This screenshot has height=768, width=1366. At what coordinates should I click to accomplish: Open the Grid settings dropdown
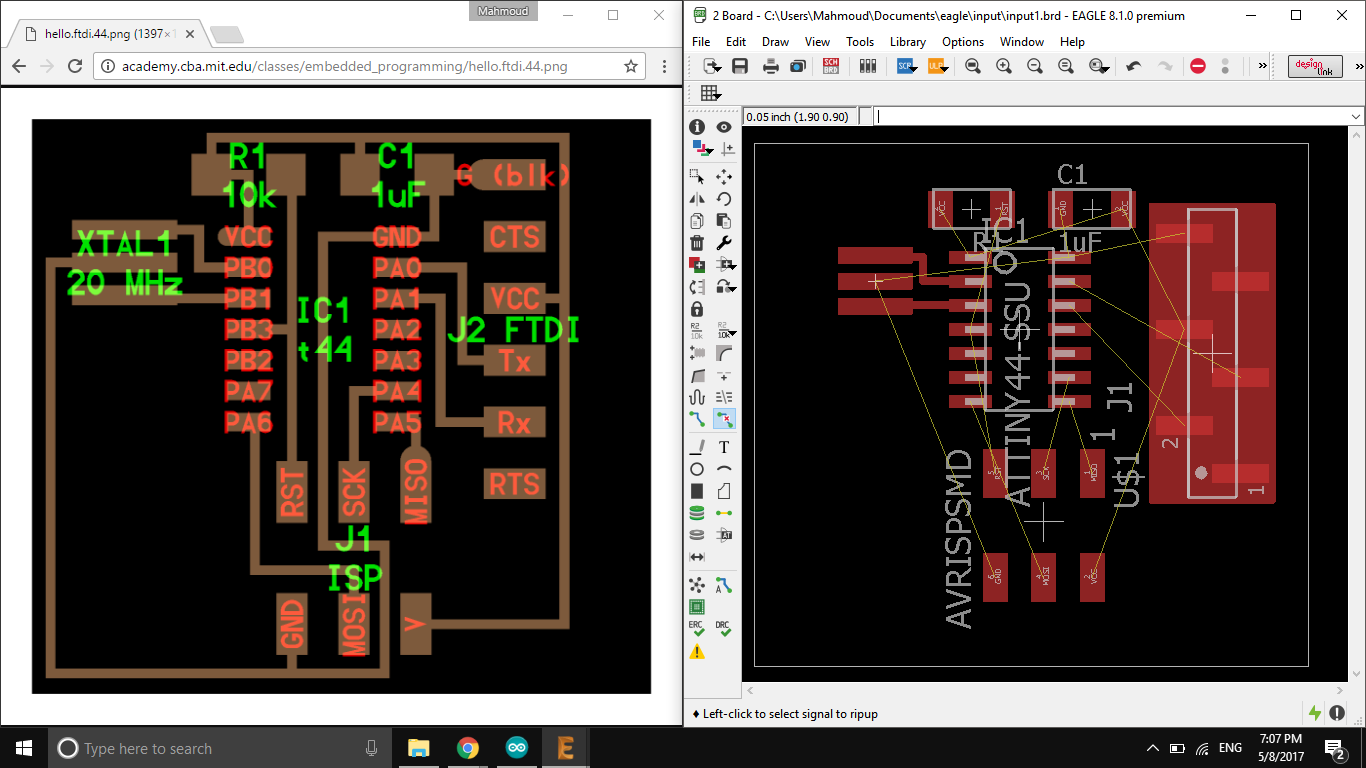[711, 93]
